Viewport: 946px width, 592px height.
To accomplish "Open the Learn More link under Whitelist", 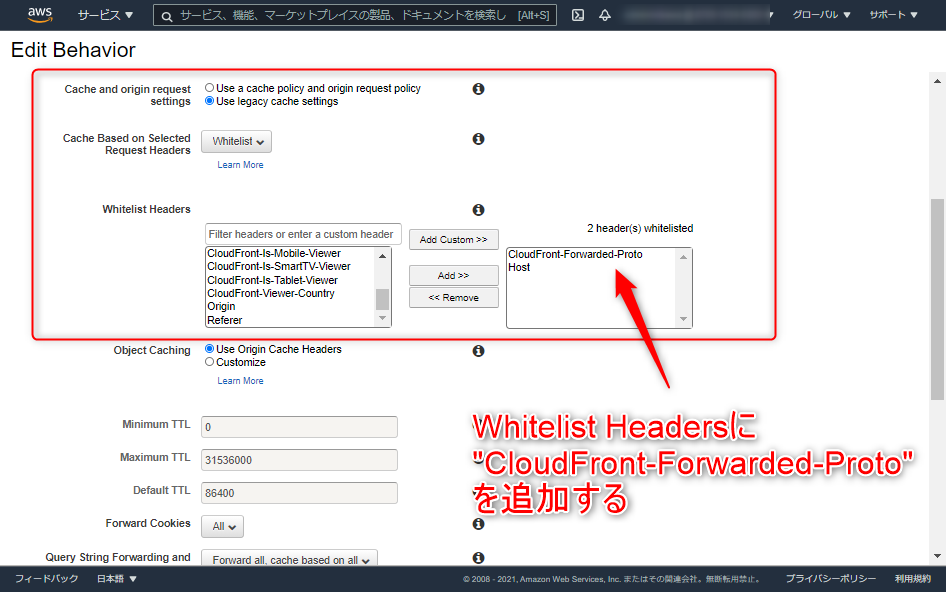I will [x=240, y=164].
